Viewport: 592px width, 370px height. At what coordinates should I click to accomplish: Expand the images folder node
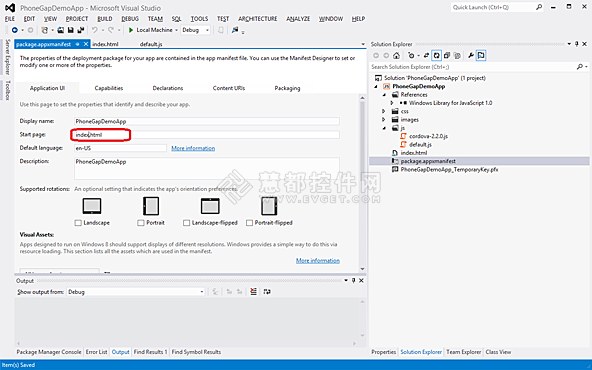(x=384, y=120)
